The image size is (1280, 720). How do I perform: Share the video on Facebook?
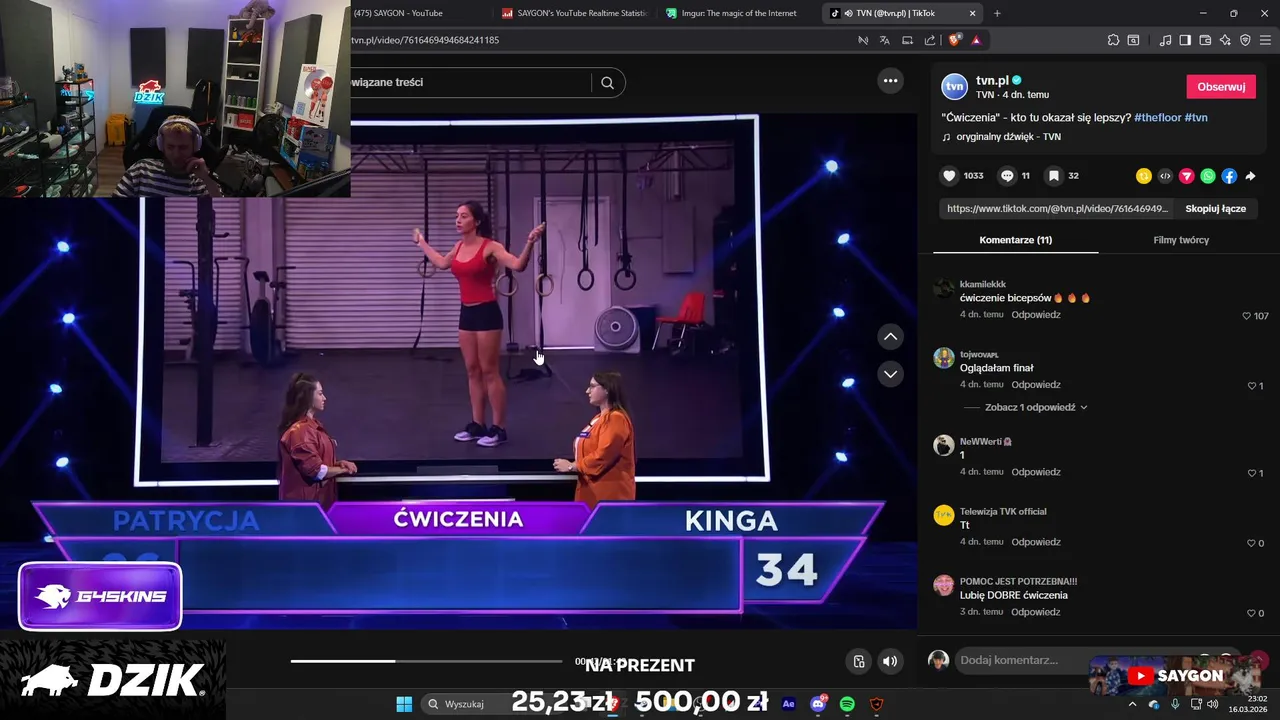pyautogui.click(x=1229, y=176)
